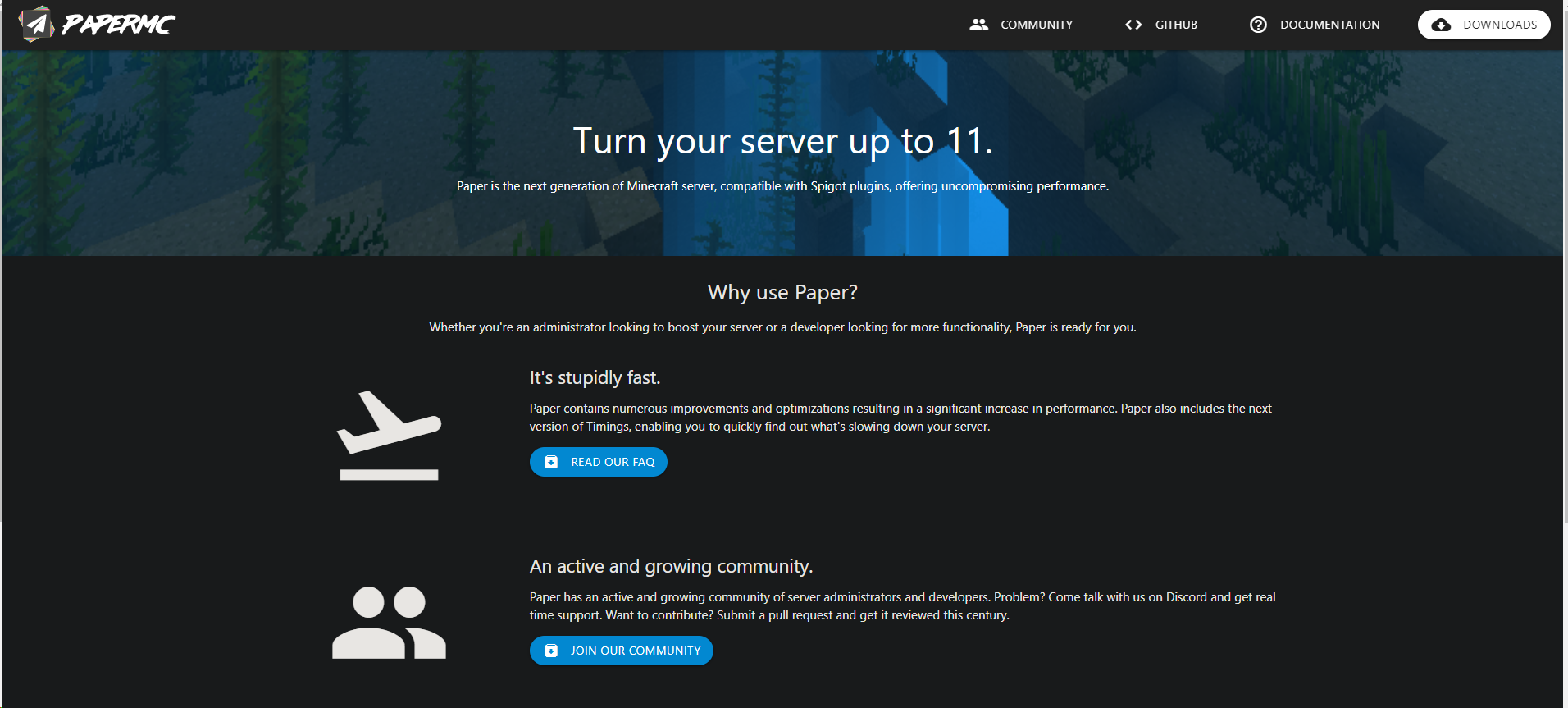Open the Community navigation item
Image resolution: width=1568 pixels, height=708 pixels.
point(1036,25)
